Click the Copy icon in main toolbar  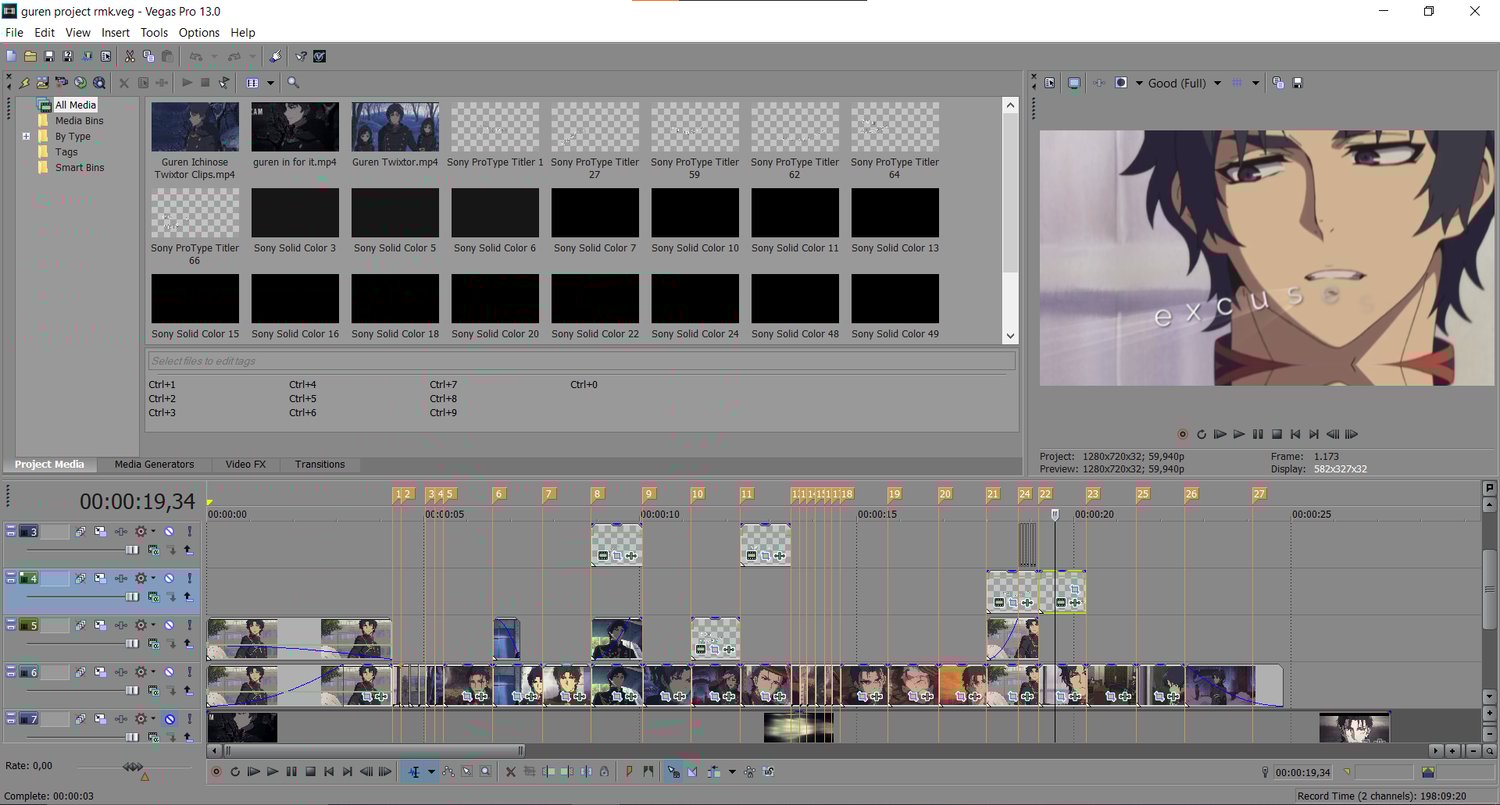[148, 56]
